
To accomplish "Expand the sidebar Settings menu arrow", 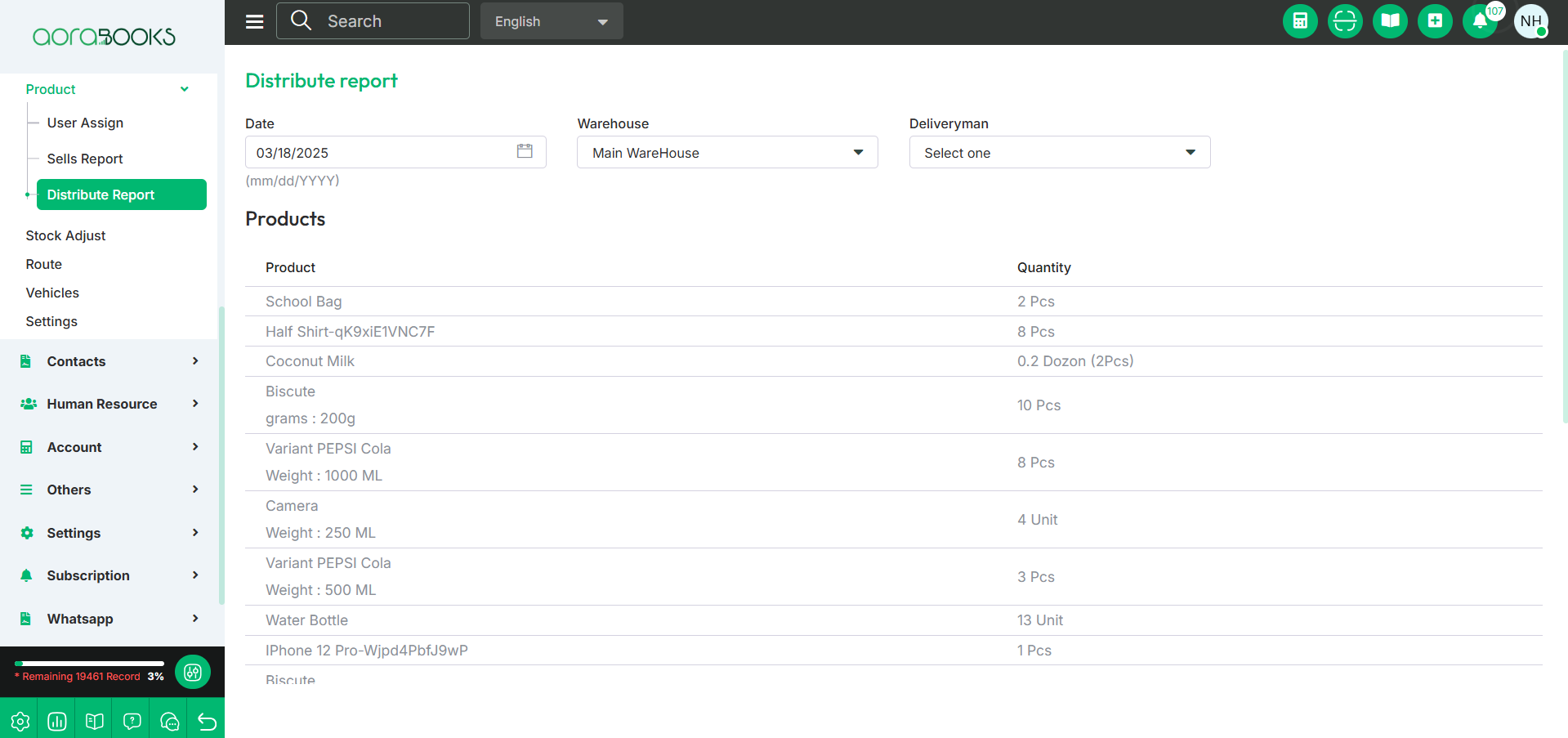I will (x=195, y=532).
